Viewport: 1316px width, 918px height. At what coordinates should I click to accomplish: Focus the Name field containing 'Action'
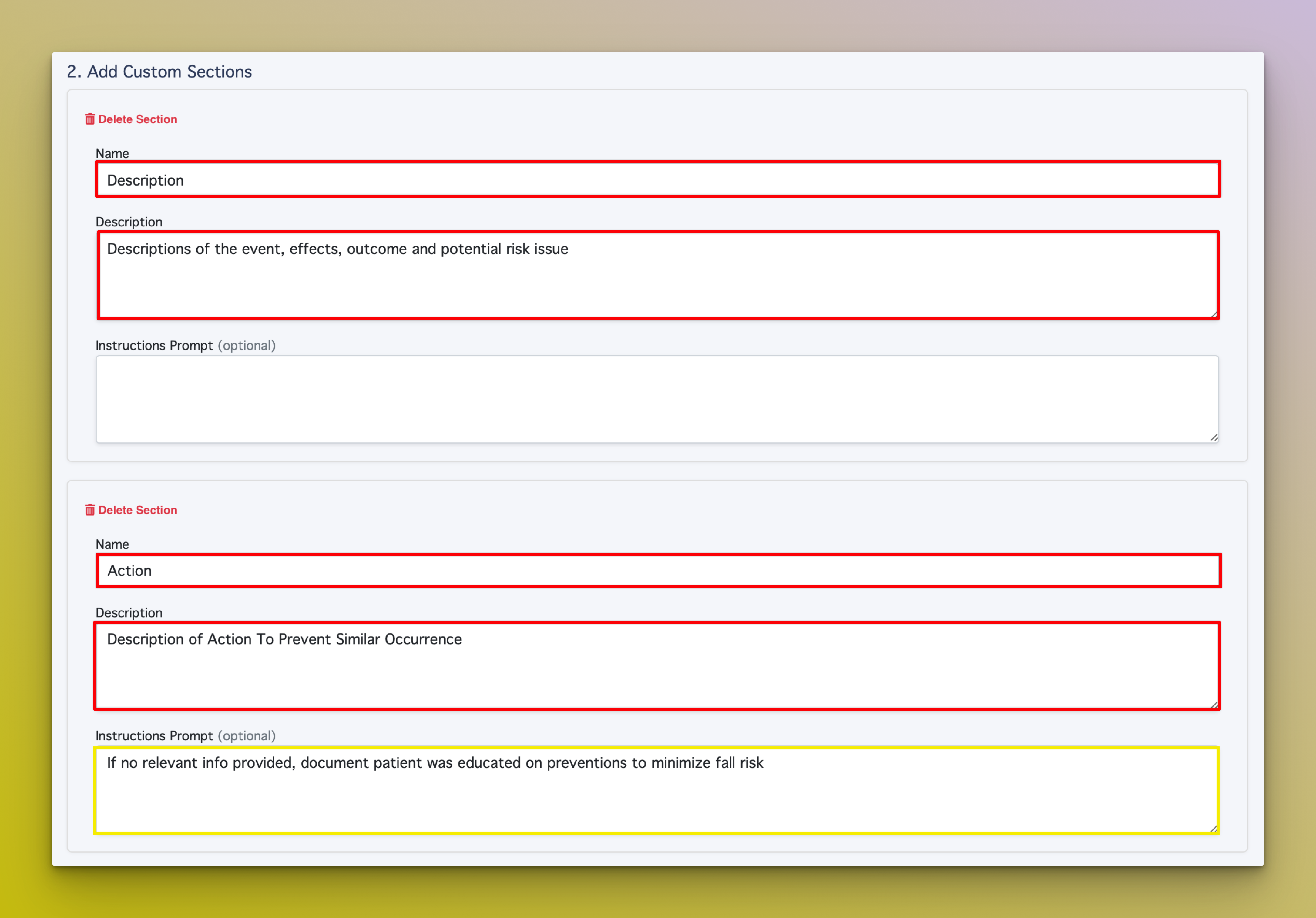[659, 571]
